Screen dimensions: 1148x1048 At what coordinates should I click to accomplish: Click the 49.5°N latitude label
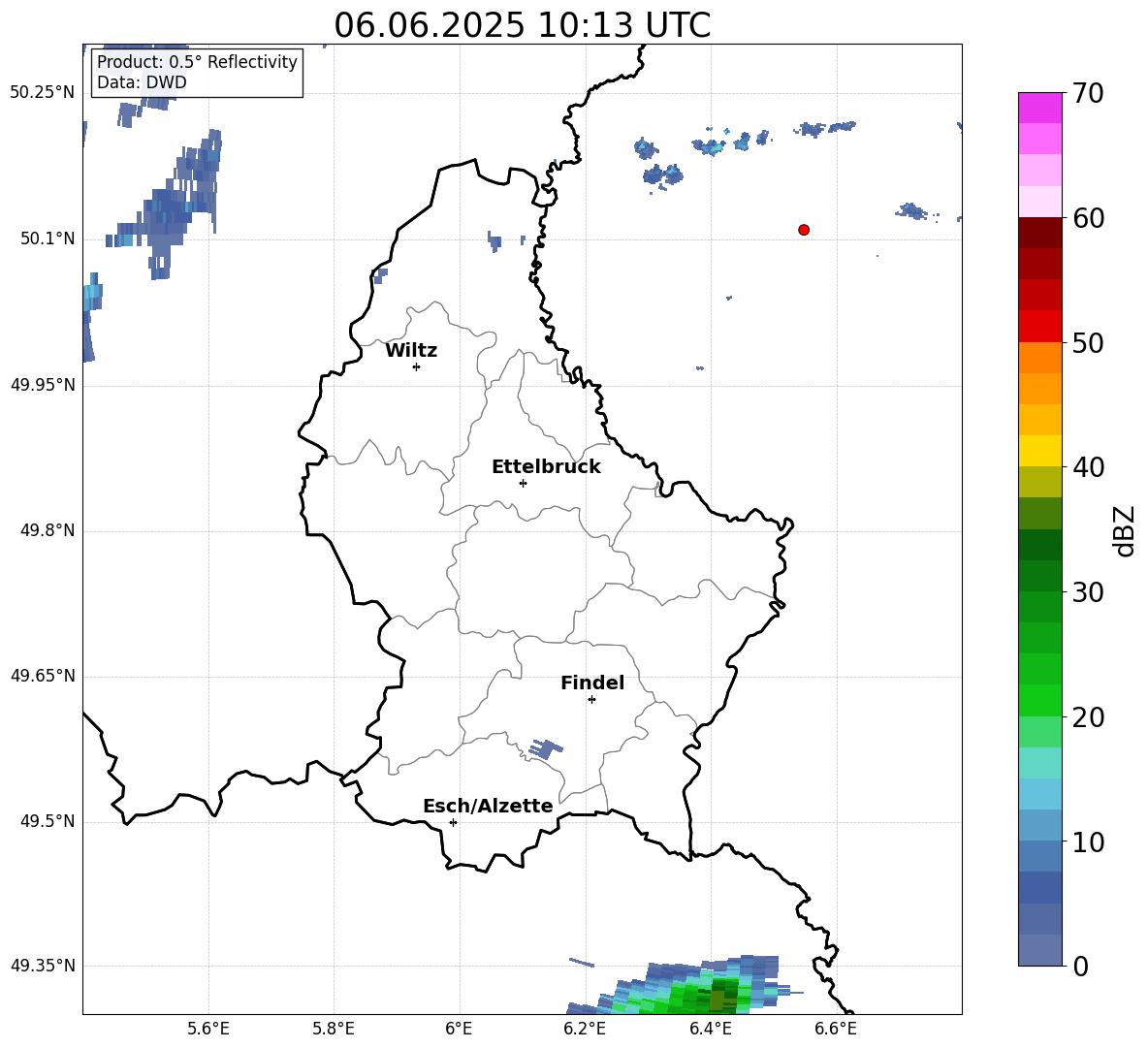48,821
